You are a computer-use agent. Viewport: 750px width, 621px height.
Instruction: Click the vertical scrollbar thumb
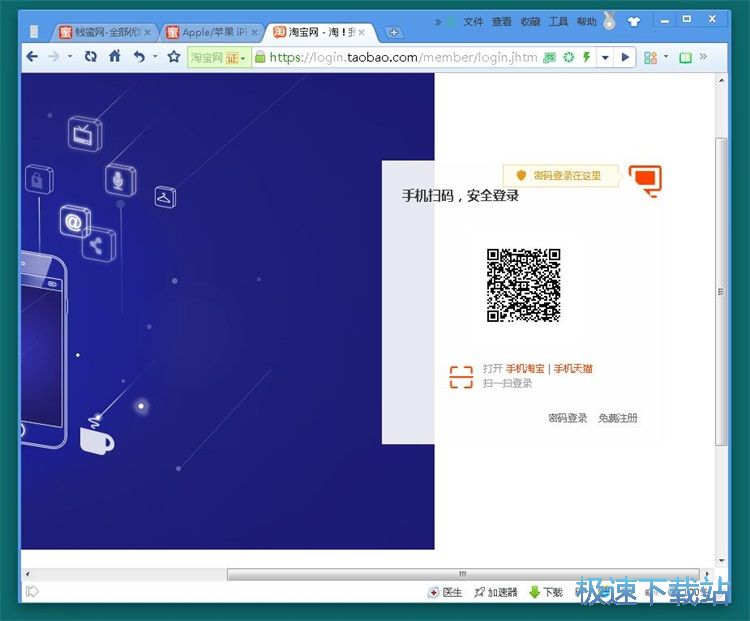coord(721,292)
